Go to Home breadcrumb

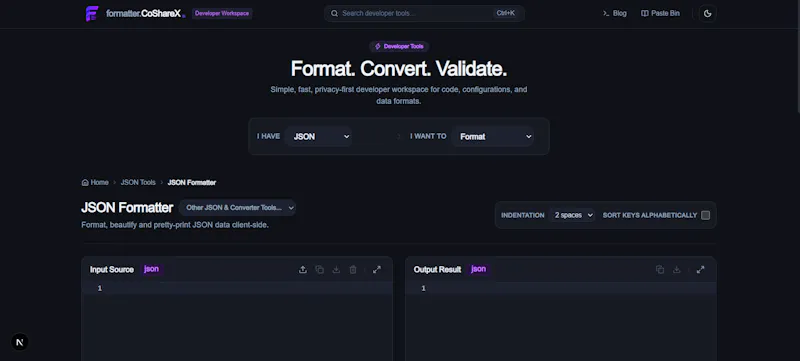[95, 183]
